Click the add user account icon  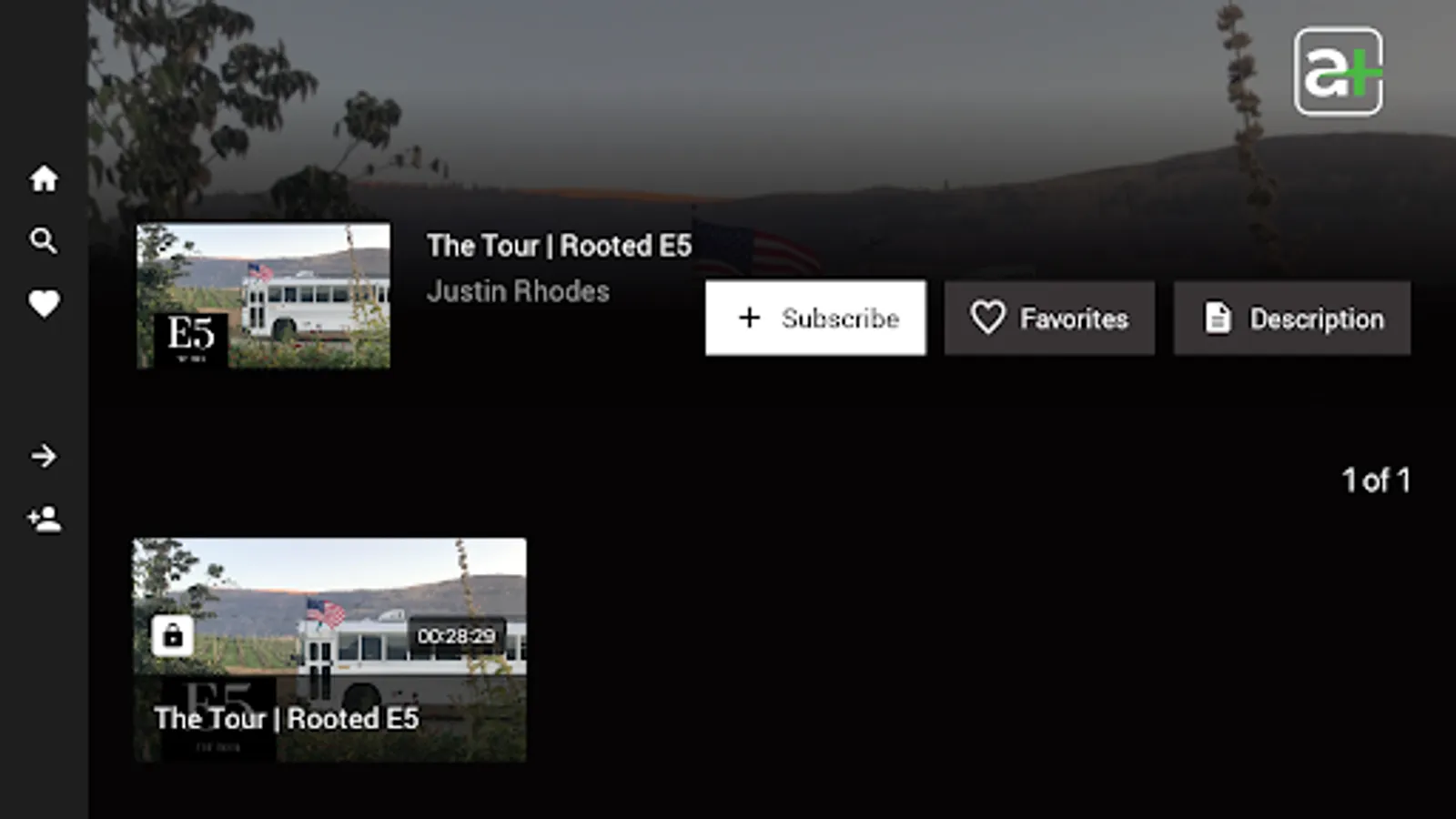click(44, 519)
